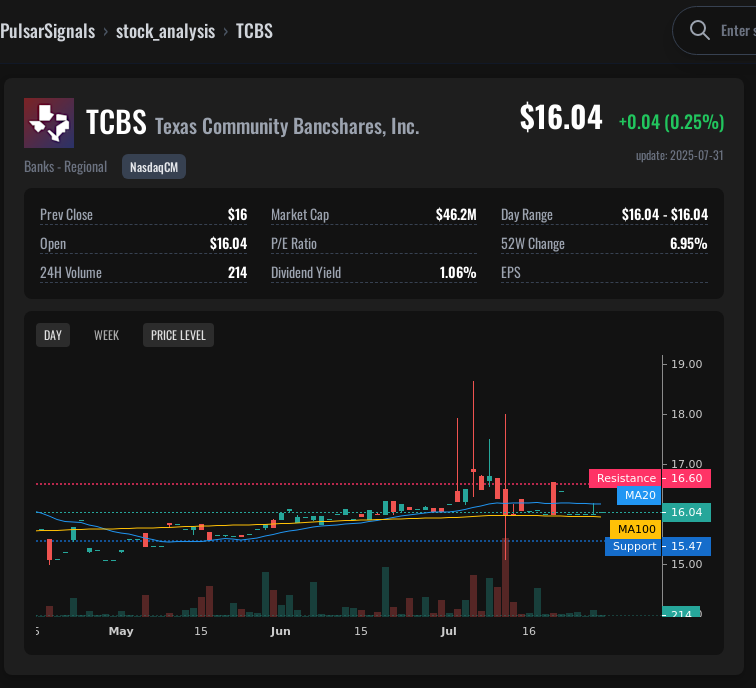
Task: Click the 24H Volume label
Action: [71, 272]
